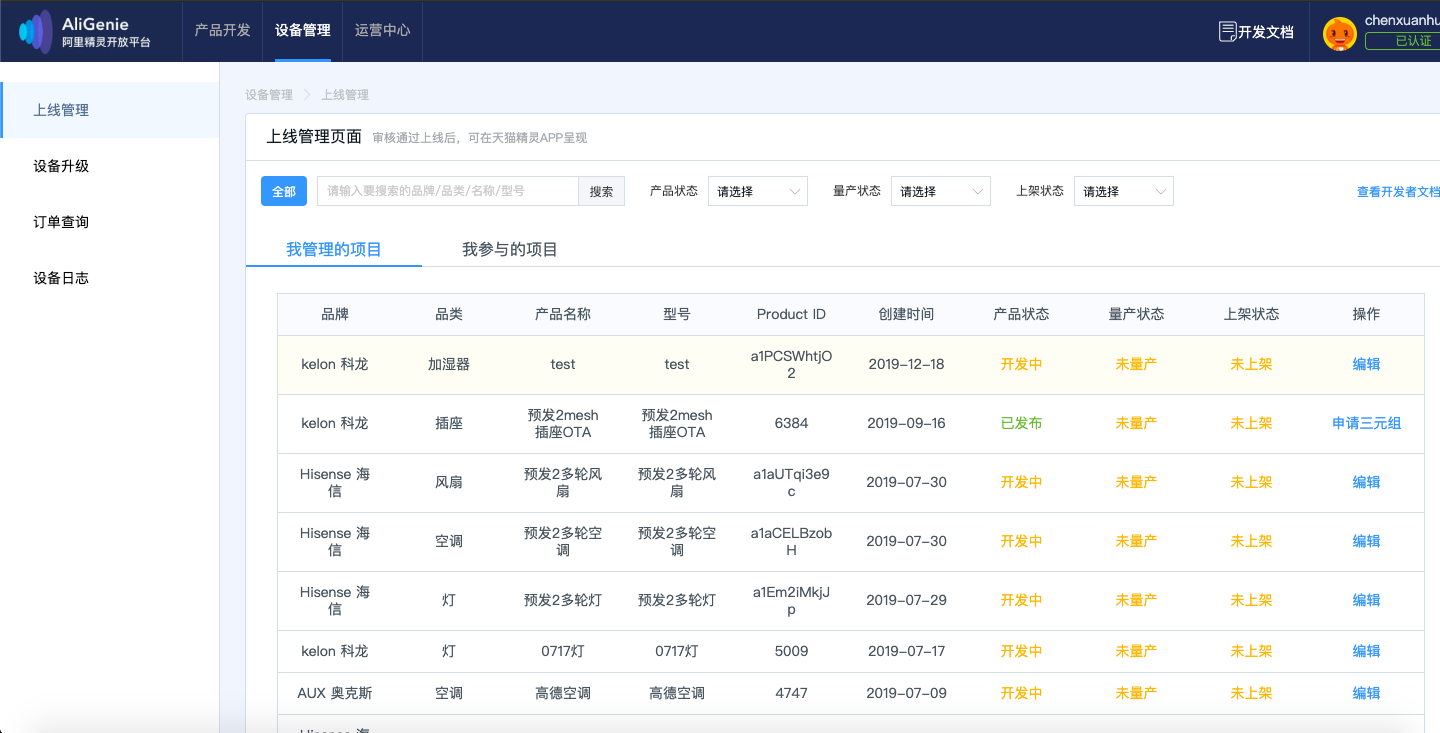Viewport: 1440px width, 733px height.
Task: Open the 量产状态 filter dropdown
Action: (941, 191)
